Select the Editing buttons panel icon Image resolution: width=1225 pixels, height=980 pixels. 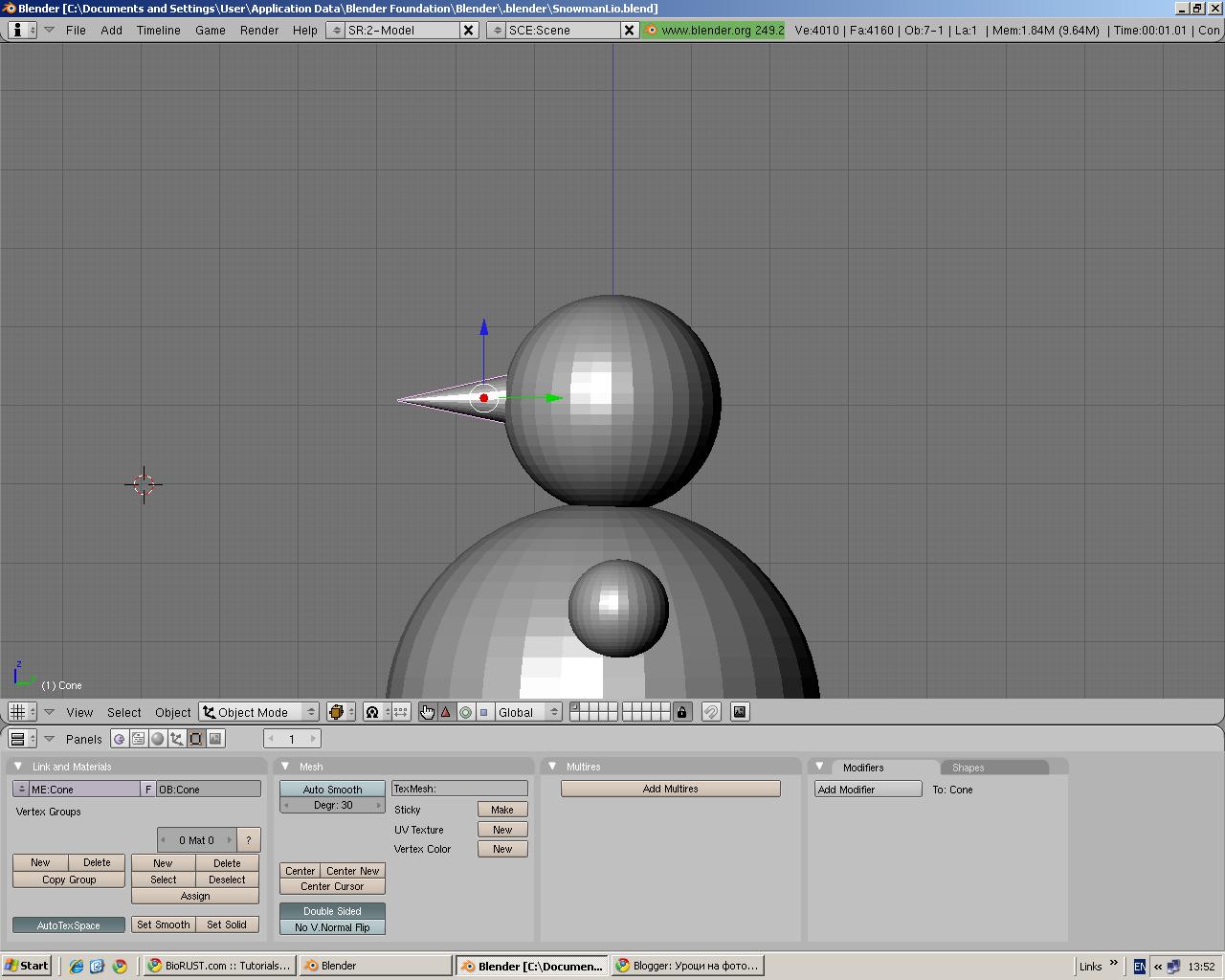tap(195, 738)
